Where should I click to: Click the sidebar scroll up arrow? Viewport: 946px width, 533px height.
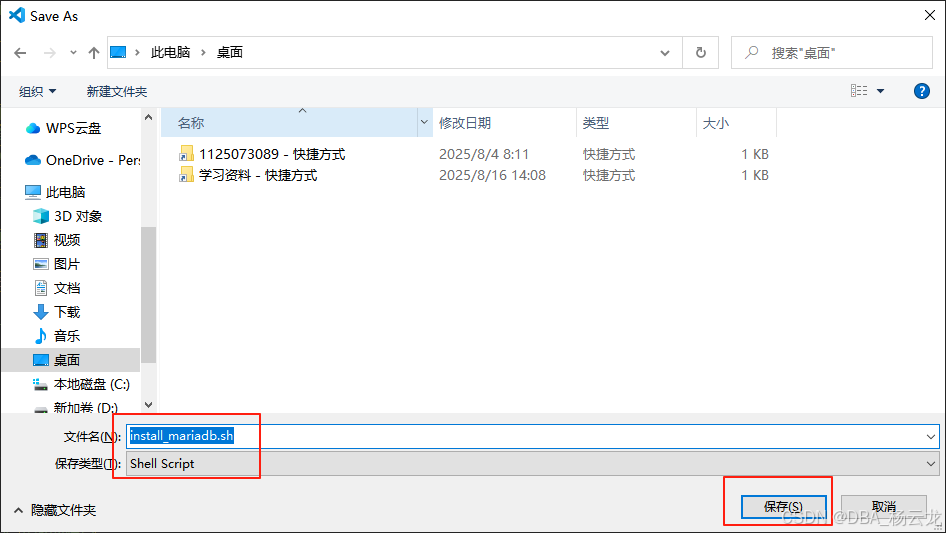click(148, 117)
